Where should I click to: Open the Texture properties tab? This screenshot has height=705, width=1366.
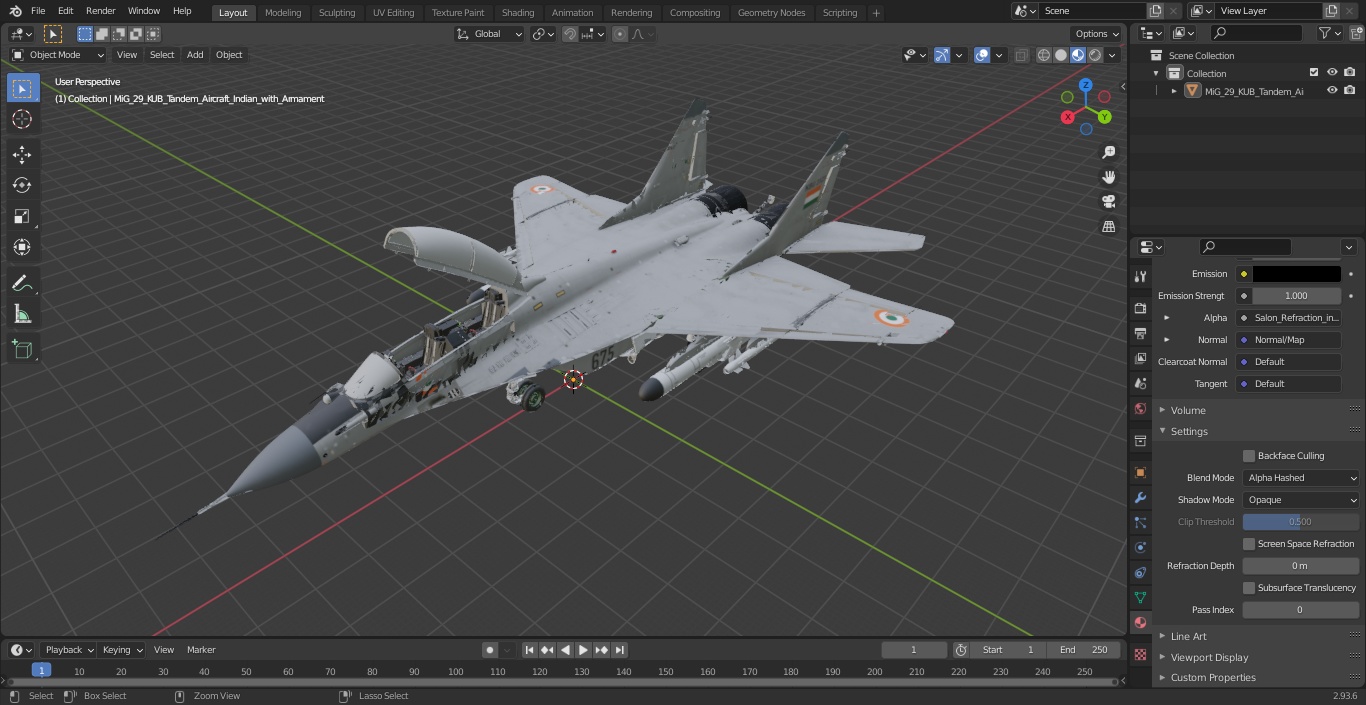point(1140,654)
